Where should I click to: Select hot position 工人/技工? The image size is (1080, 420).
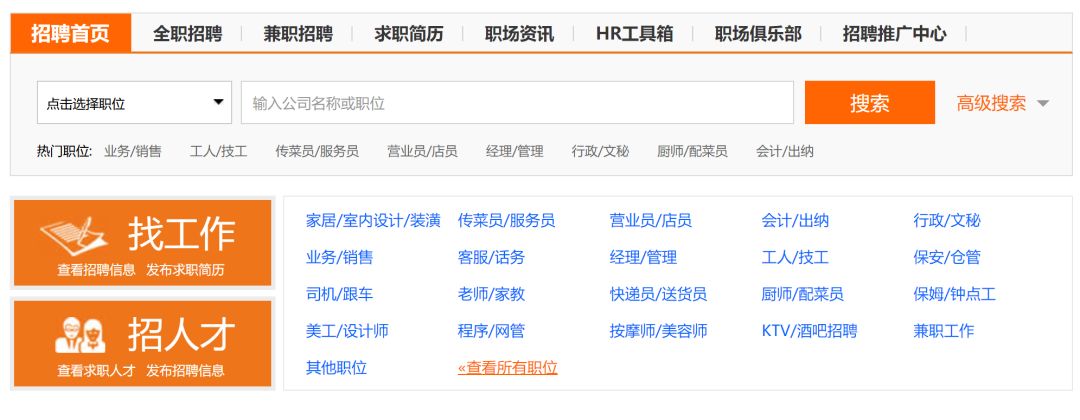[x=218, y=151]
